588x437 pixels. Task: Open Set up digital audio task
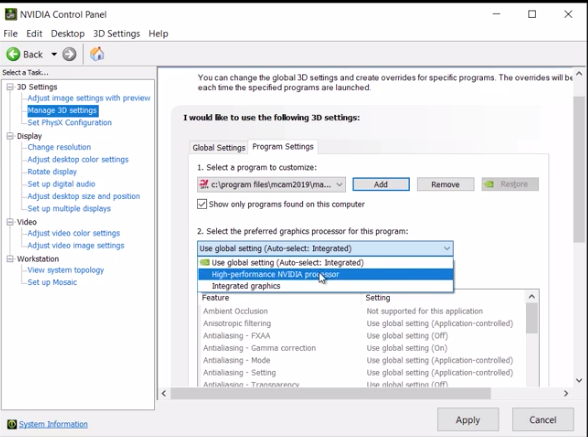pyautogui.click(x=62, y=184)
